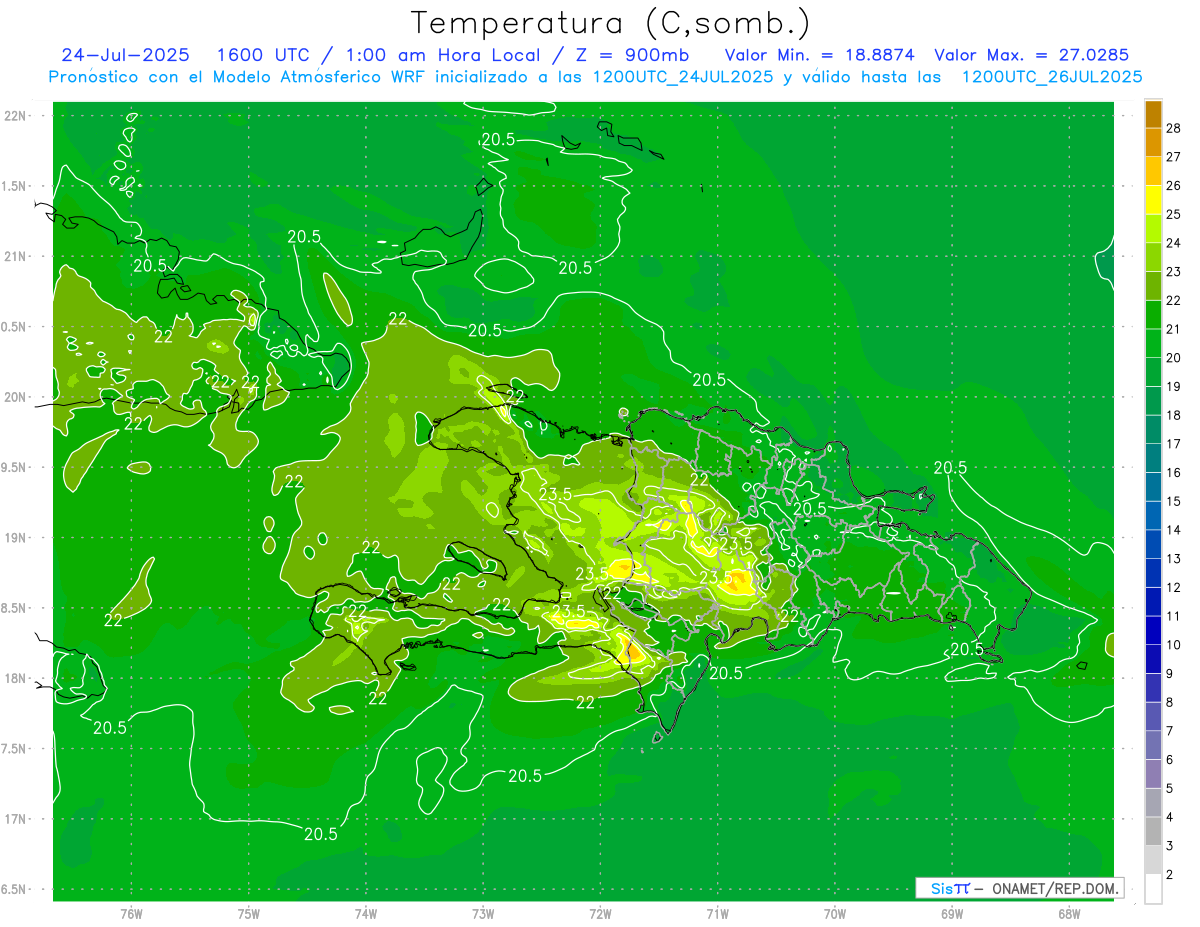Click the "18N" latitude axis label
Image resolution: width=1200 pixels, height=927 pixels.
(x=15, y=678)
